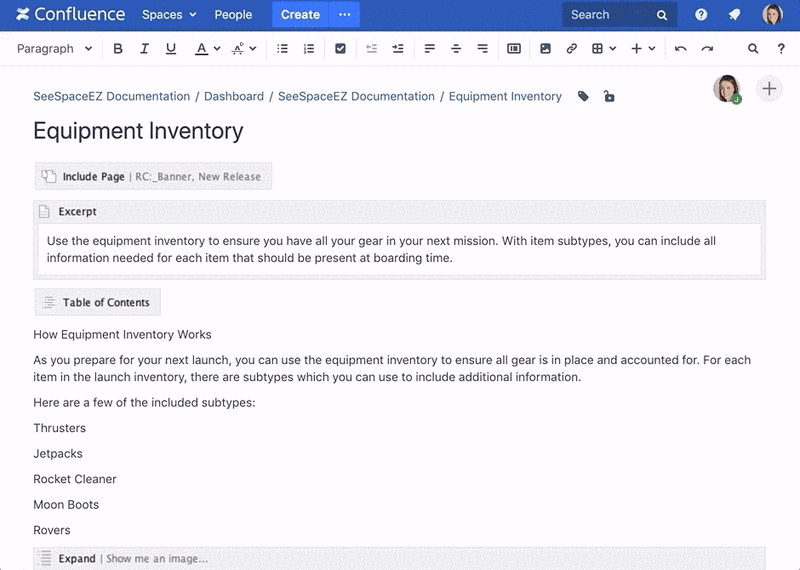Click the insert link icon
Viewport: 800px width, 570px height.
pos(572,48)
